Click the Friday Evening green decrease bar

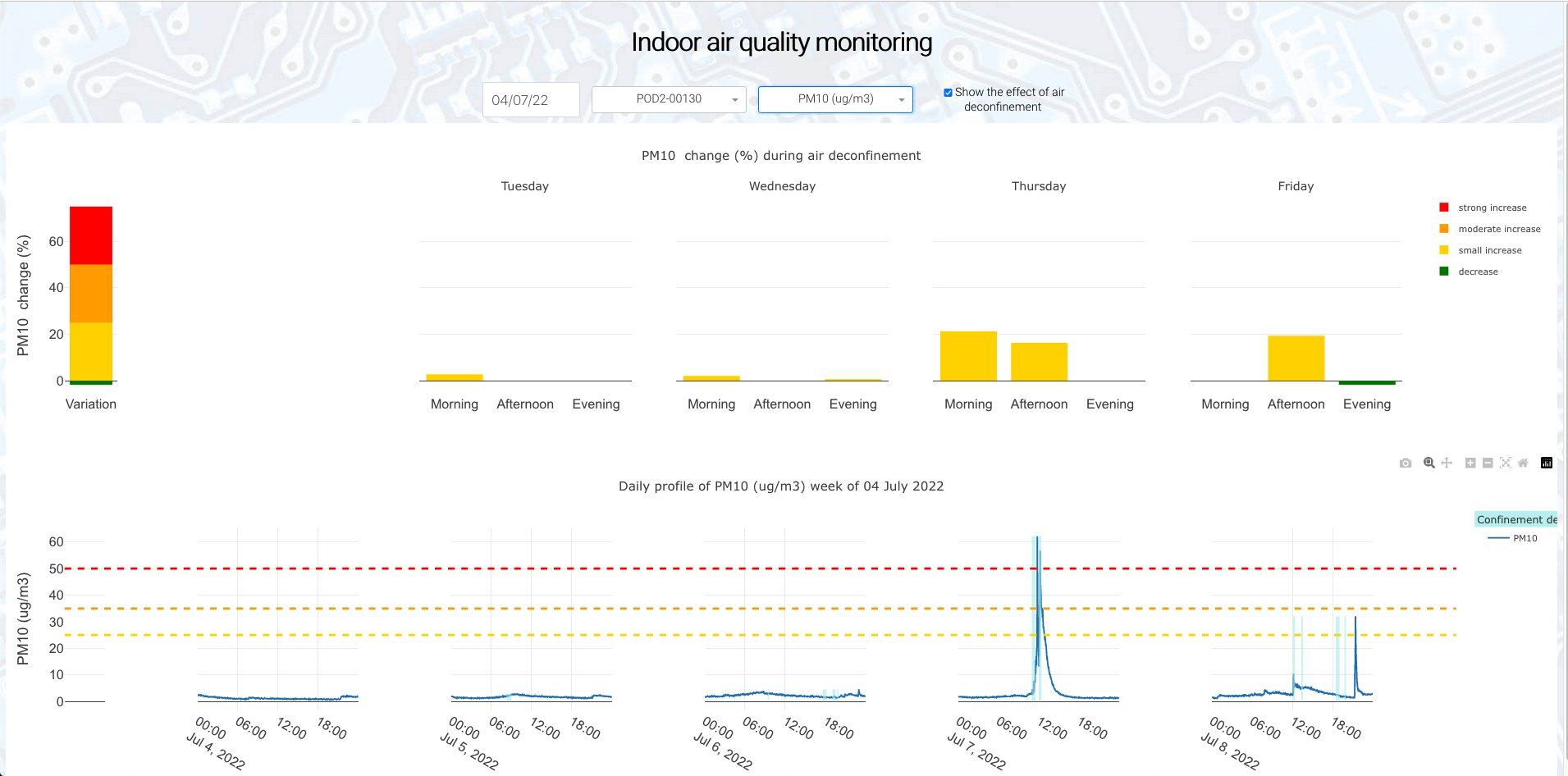click(1367, 382)
